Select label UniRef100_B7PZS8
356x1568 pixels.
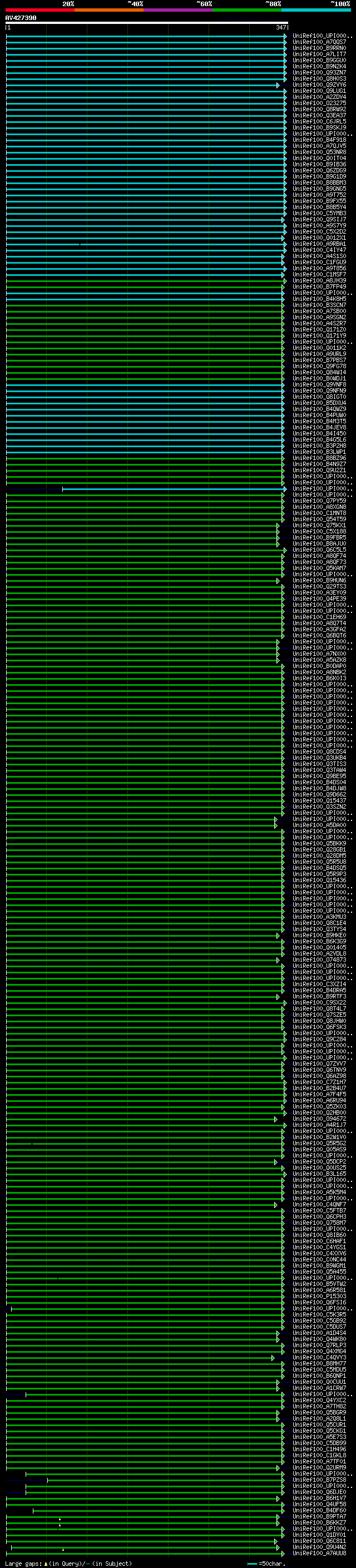319,1480
